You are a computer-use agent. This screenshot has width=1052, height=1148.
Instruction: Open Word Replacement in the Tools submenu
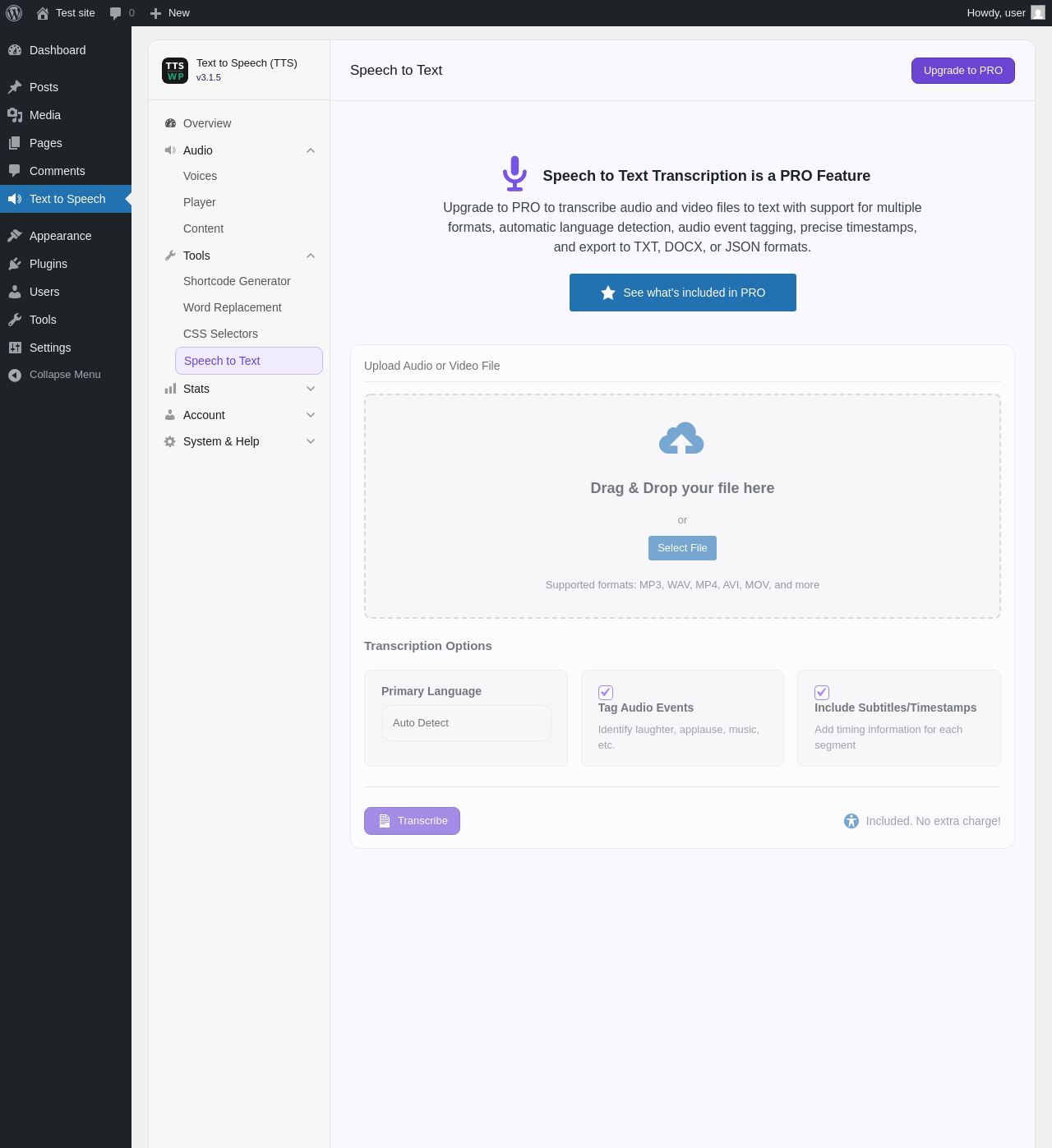[x=232, y=307]
